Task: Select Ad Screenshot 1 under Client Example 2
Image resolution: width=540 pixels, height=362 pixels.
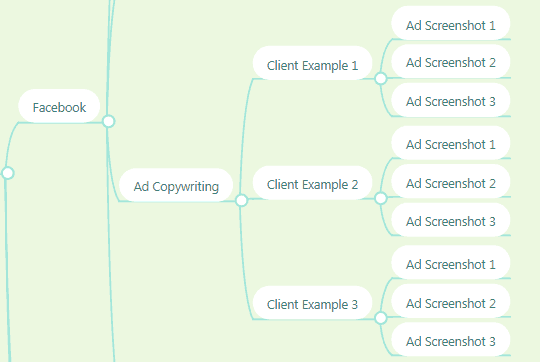Action: [x=450, y=143]
